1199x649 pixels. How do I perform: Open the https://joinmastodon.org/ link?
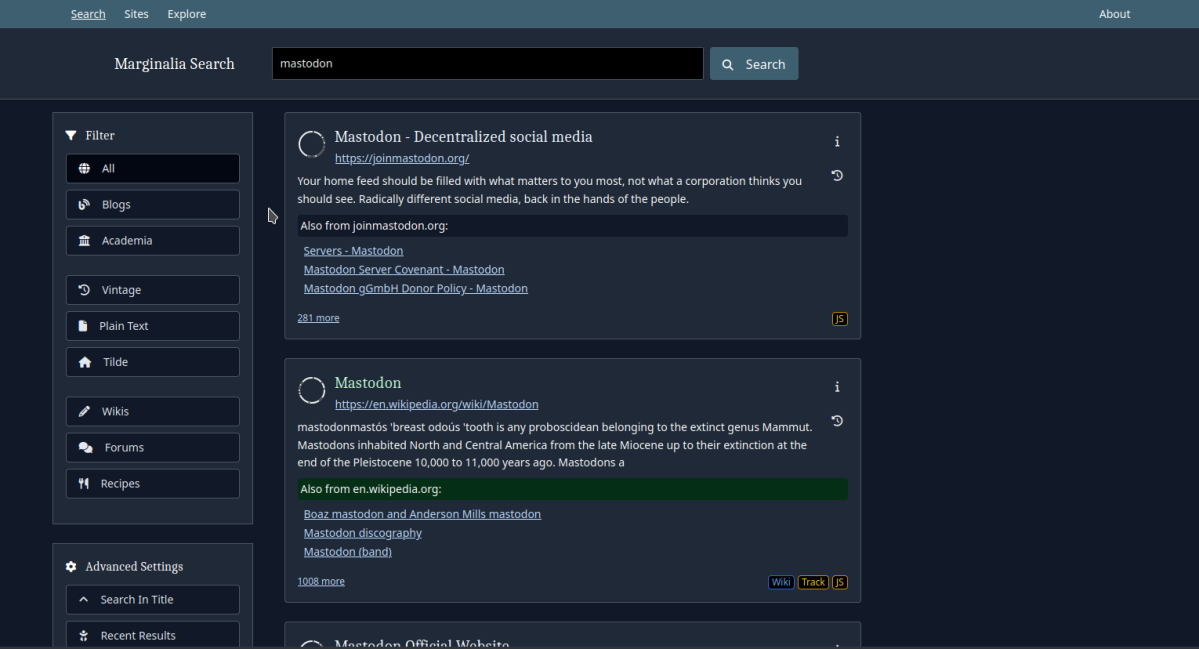point(402,158)
